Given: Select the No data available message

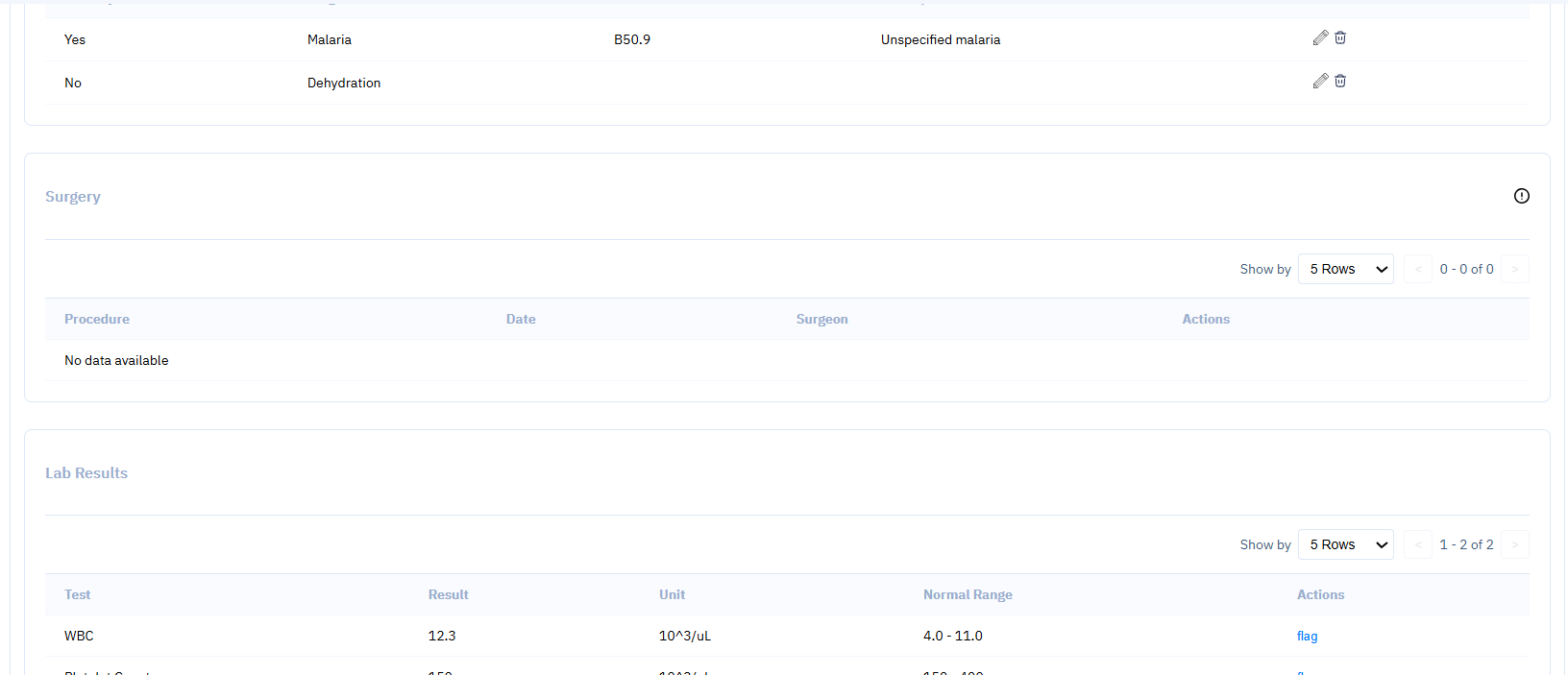Looking at the screenshot, I should click(116, 360).
